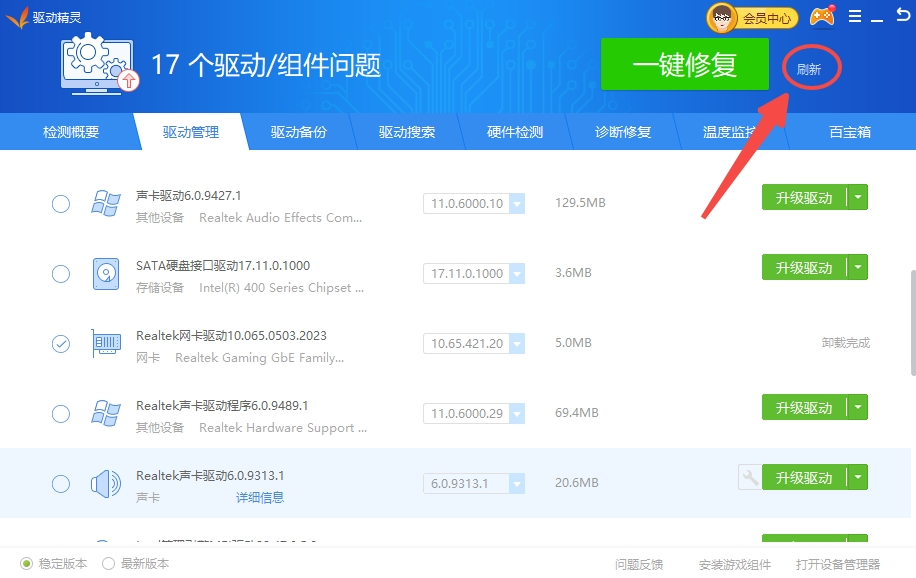Open 详细信息 link for Realtek sound driver

pyautogui.click(x=260, y=498)
